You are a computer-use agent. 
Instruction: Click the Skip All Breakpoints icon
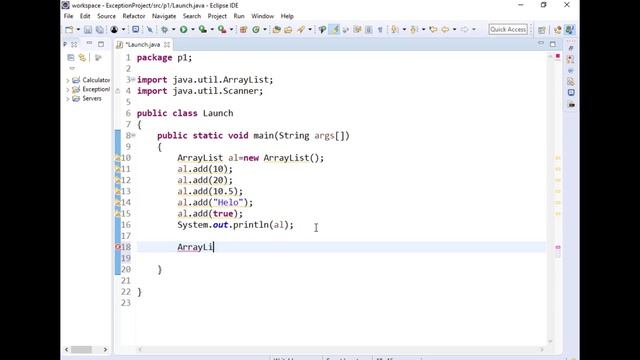pos(150,29)
